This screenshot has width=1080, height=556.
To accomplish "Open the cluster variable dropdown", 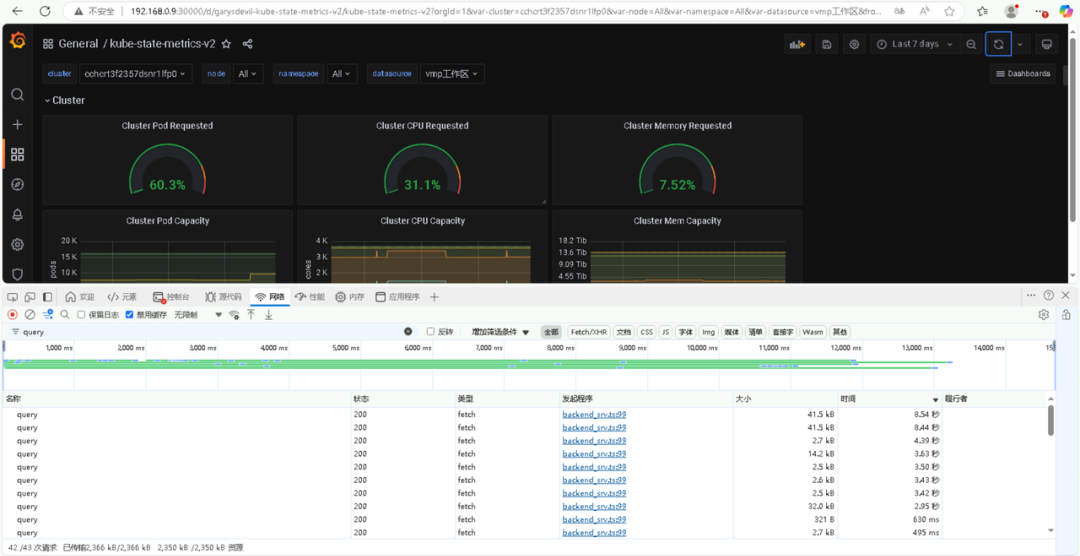I will pyautogui.click(x=136, y=74).
